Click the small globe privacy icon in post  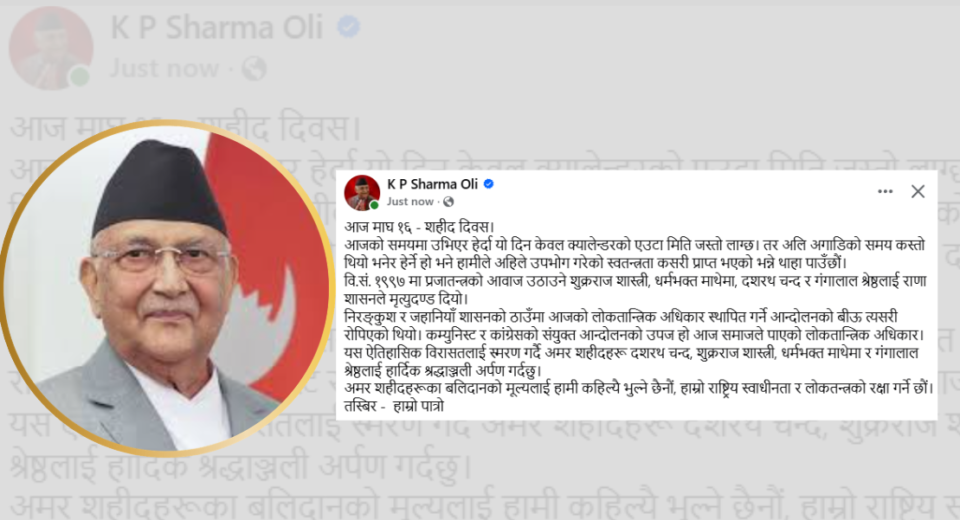coord(449,202)
